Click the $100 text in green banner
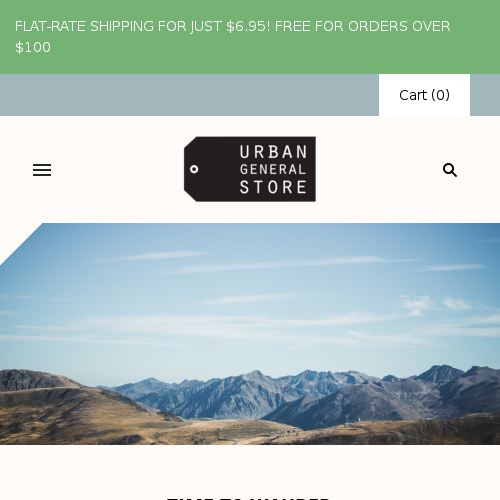 [33, 47]
